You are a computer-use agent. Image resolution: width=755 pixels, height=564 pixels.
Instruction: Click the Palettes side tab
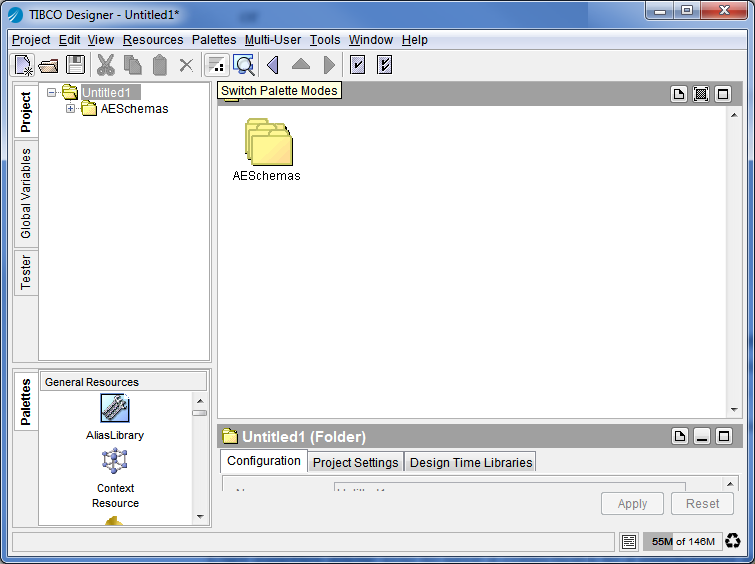pos(26,402)
